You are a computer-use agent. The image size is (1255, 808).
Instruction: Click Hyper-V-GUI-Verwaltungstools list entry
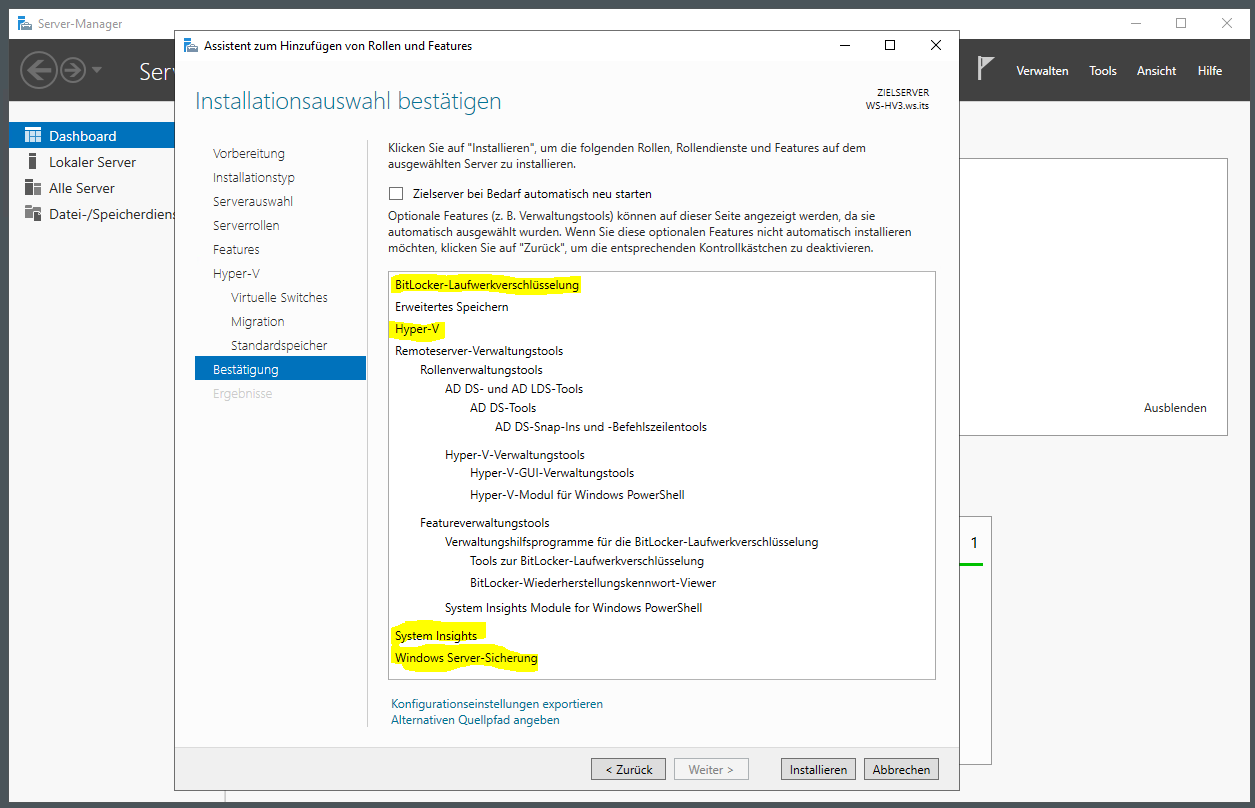click(x=552, y=473)
